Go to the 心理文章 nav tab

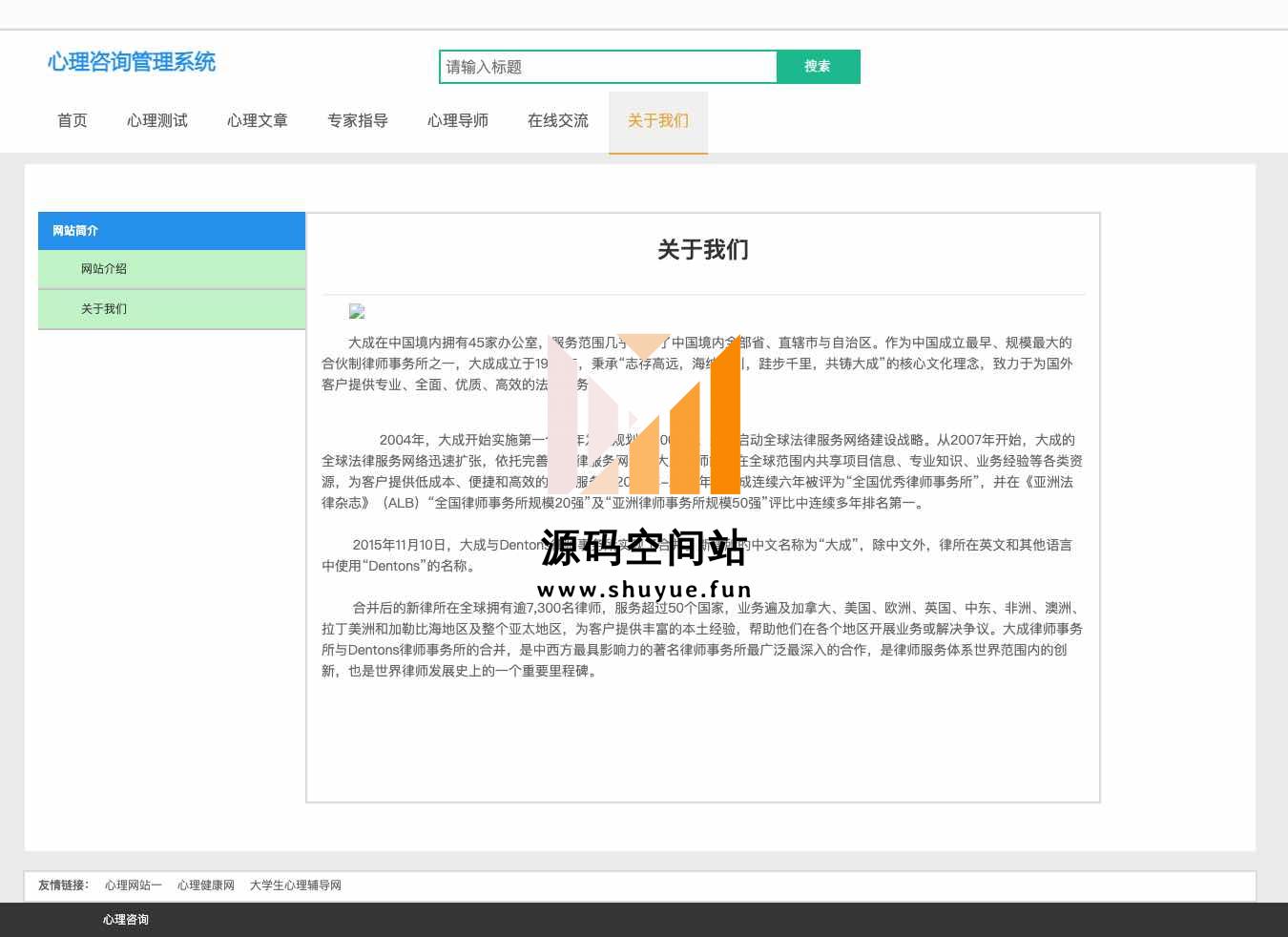tap(258, 121)
